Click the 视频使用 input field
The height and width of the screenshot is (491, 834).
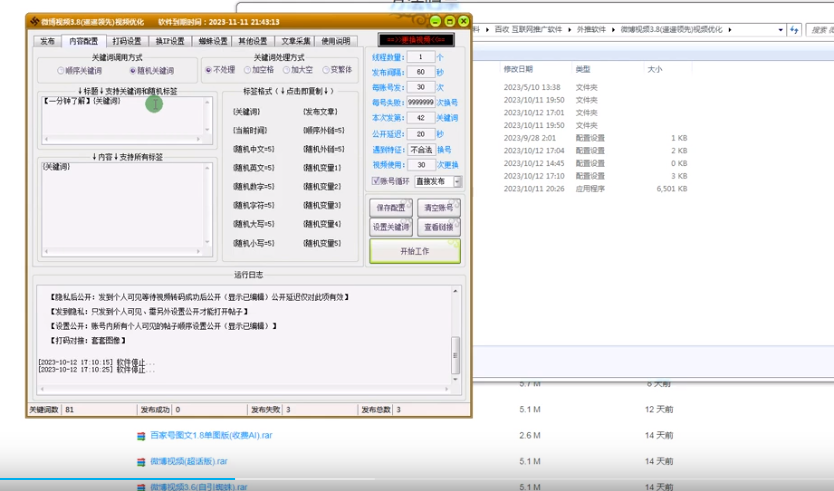coord(421,165)
